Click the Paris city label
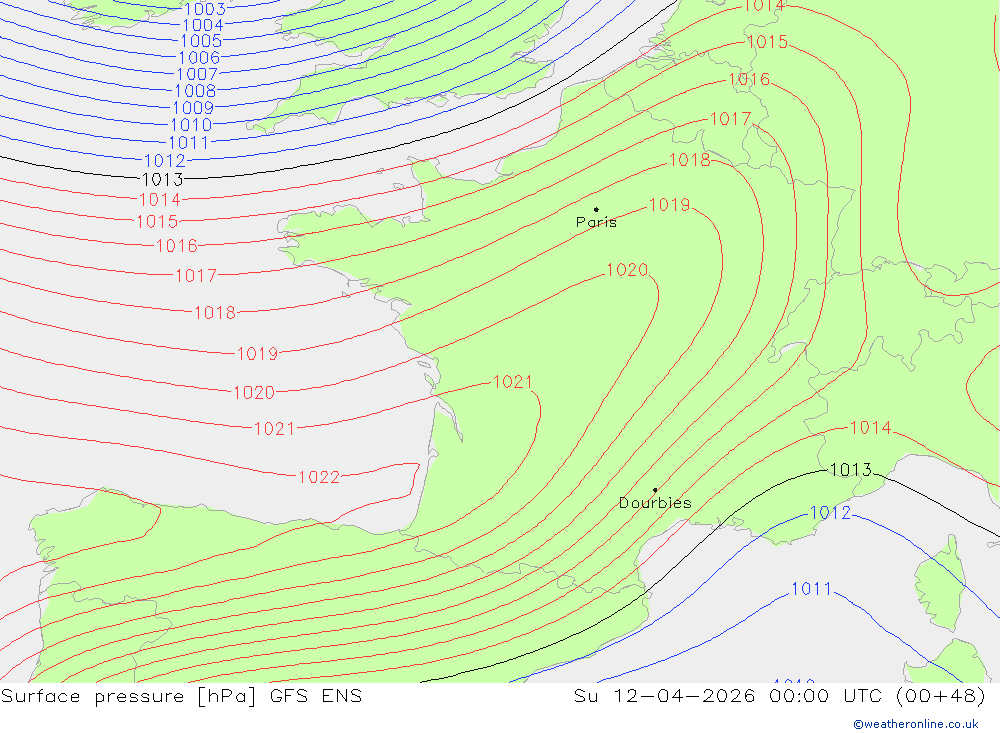The image size is (1000, 733). click(x=596, y=222)
